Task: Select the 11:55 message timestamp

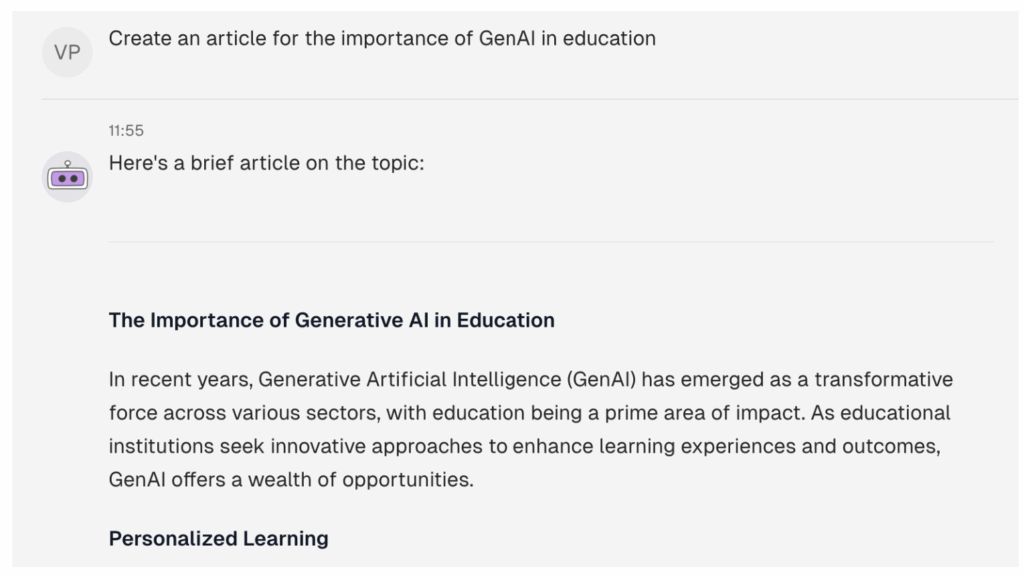Action: pos(126,131)
